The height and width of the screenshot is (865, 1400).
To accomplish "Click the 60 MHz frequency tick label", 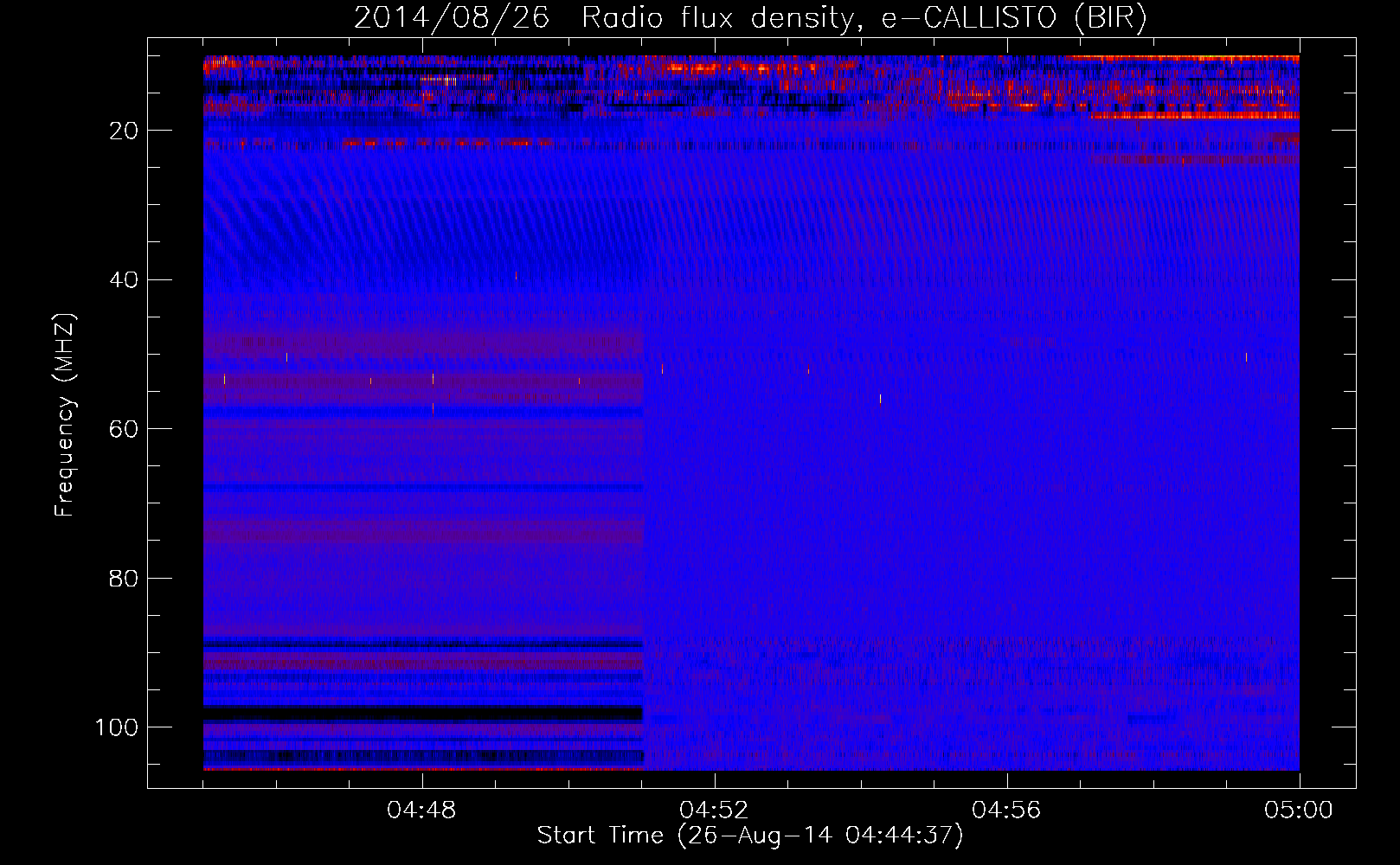I will [124, 429].
